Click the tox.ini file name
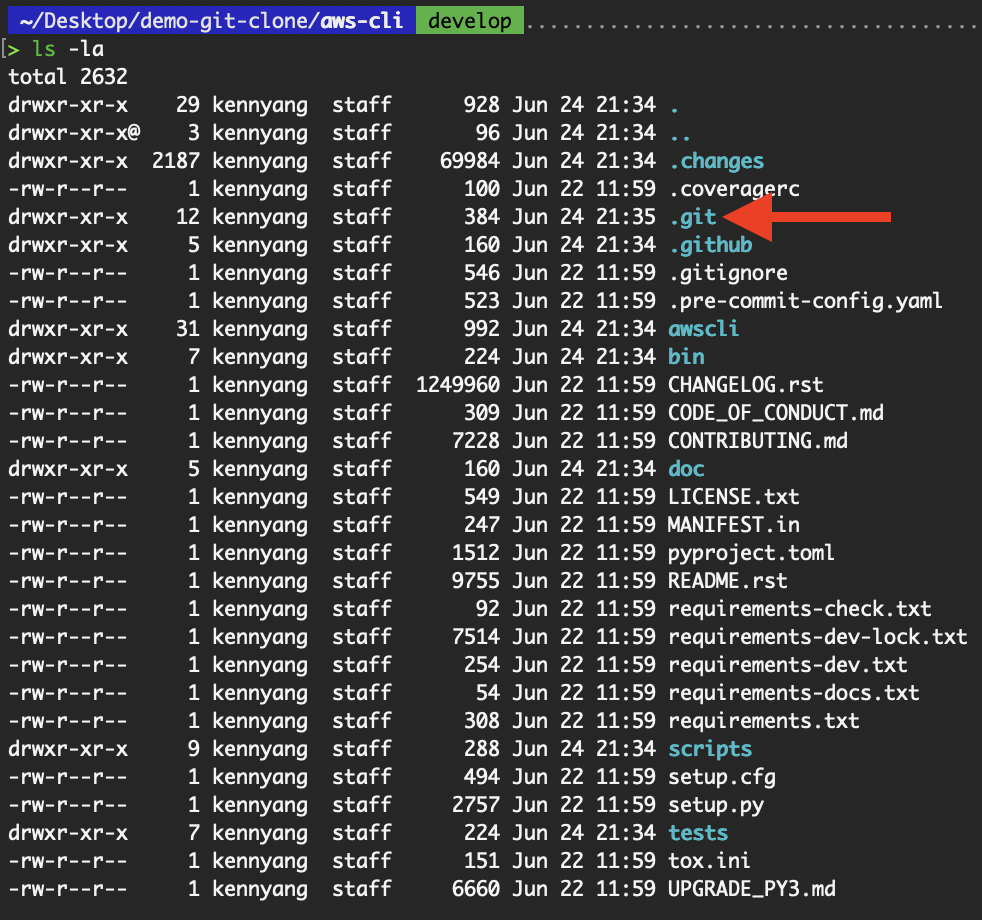Viewport: 982px width, 920px height. [x=709, y=861]
